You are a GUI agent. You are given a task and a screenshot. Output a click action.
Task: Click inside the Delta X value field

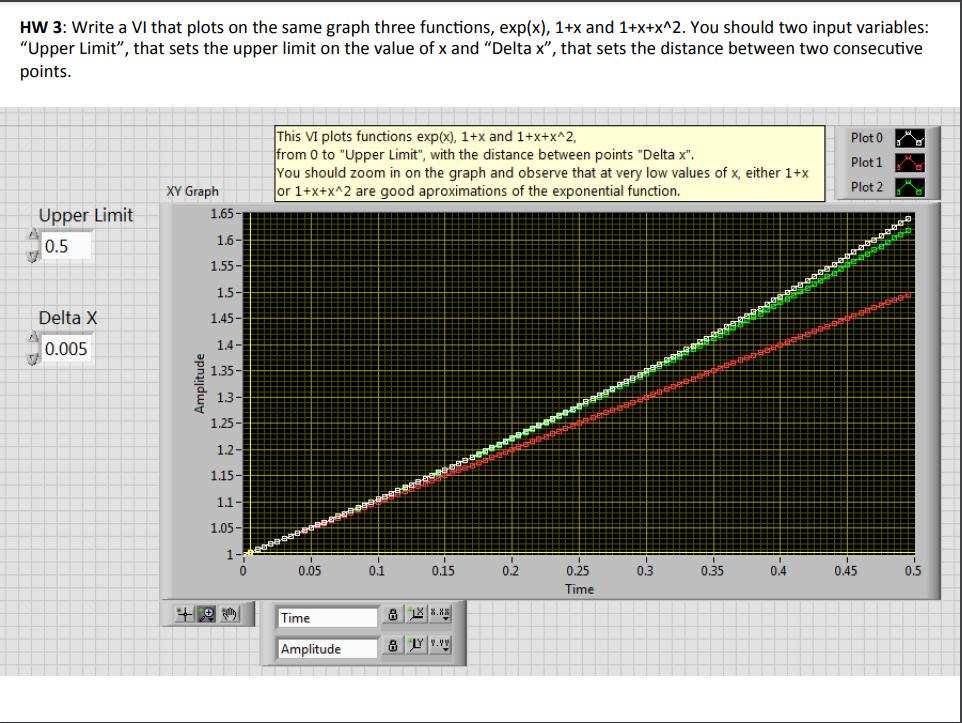click(x=65, y=347)
